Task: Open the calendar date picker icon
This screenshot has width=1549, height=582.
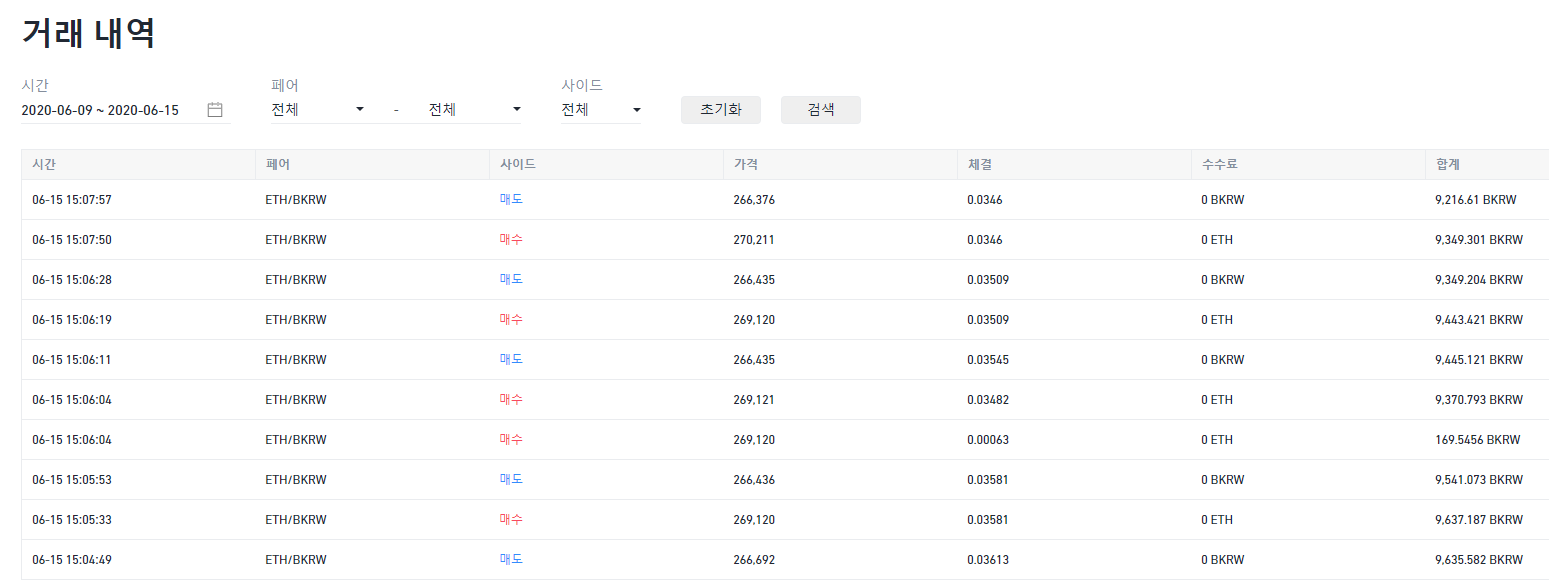Action: coord(215,110)
